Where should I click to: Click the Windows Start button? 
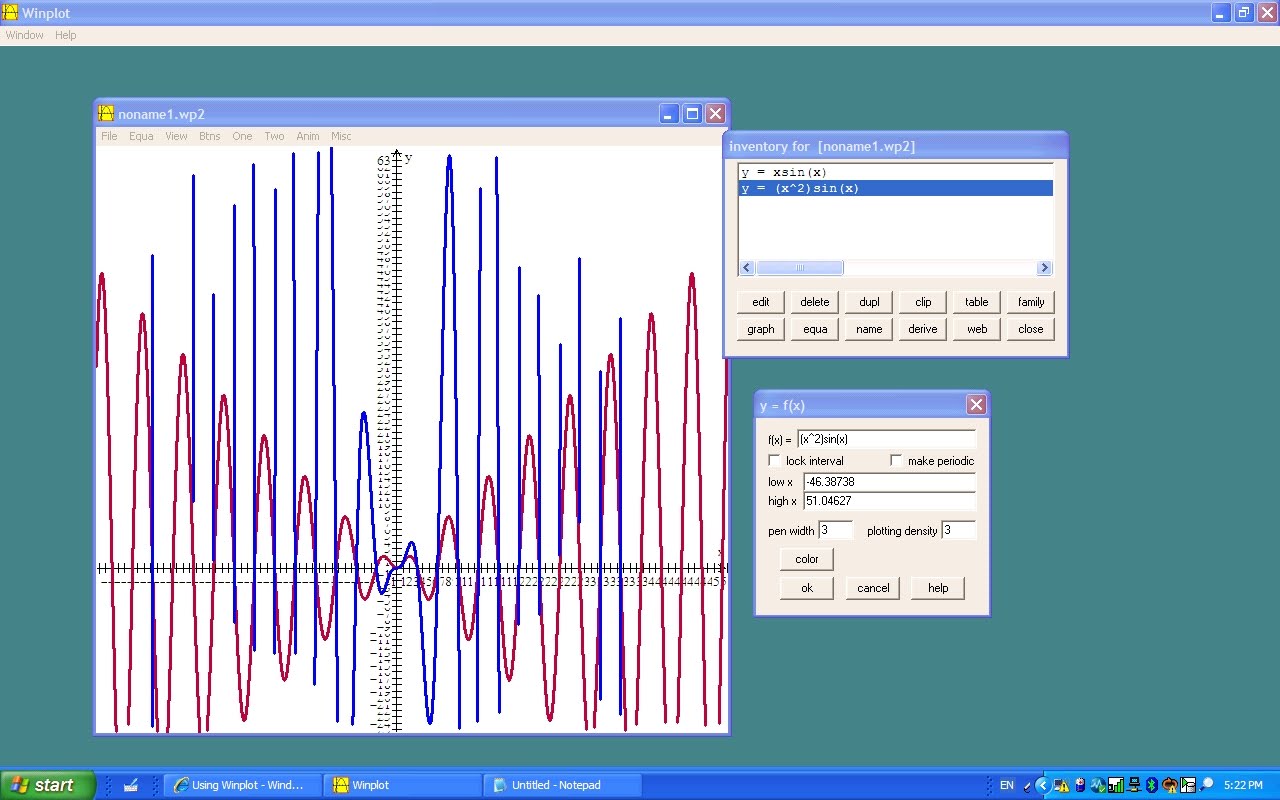[x=45, y=785]
